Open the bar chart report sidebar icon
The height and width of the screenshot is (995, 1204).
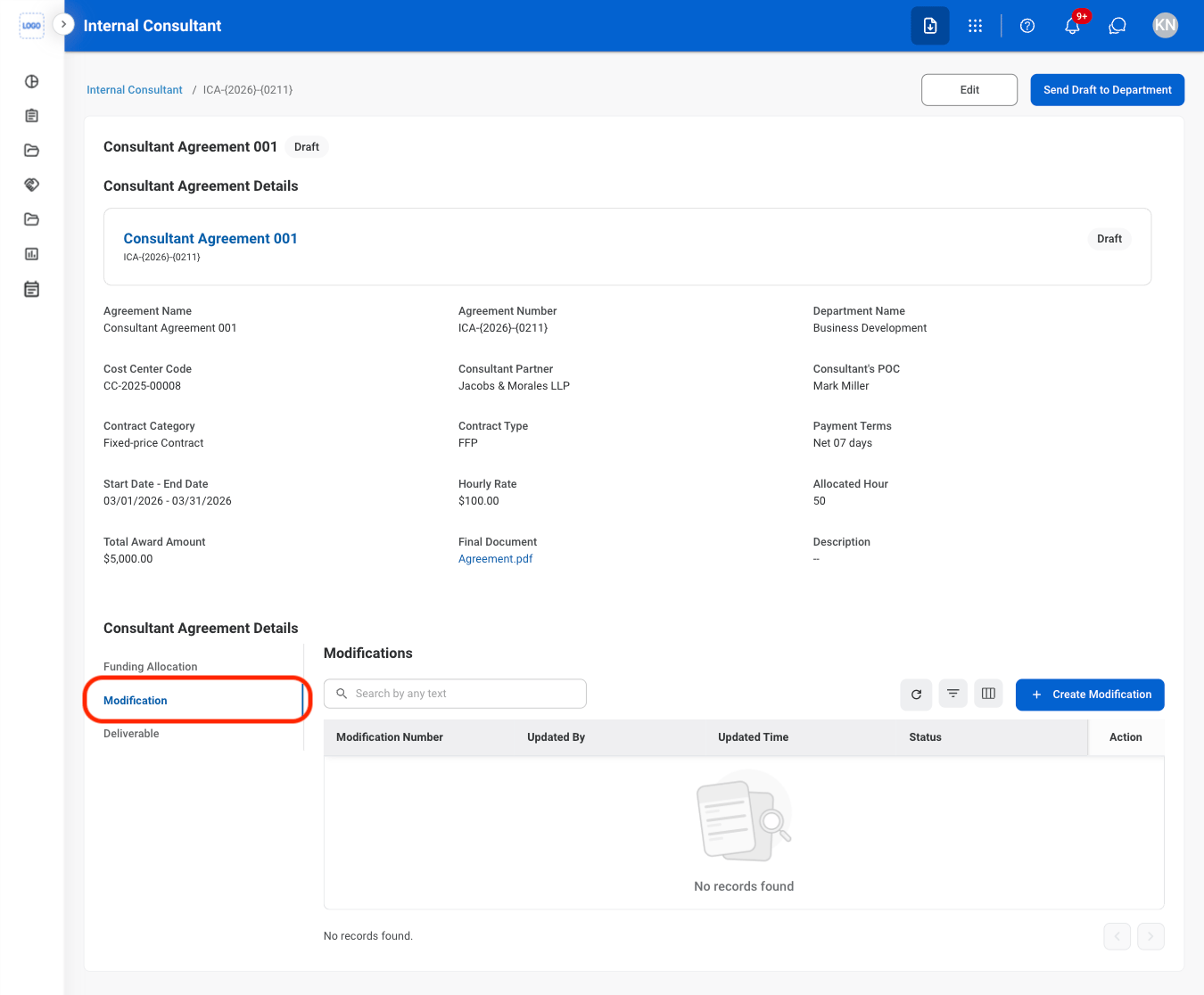tap(31, 254)
